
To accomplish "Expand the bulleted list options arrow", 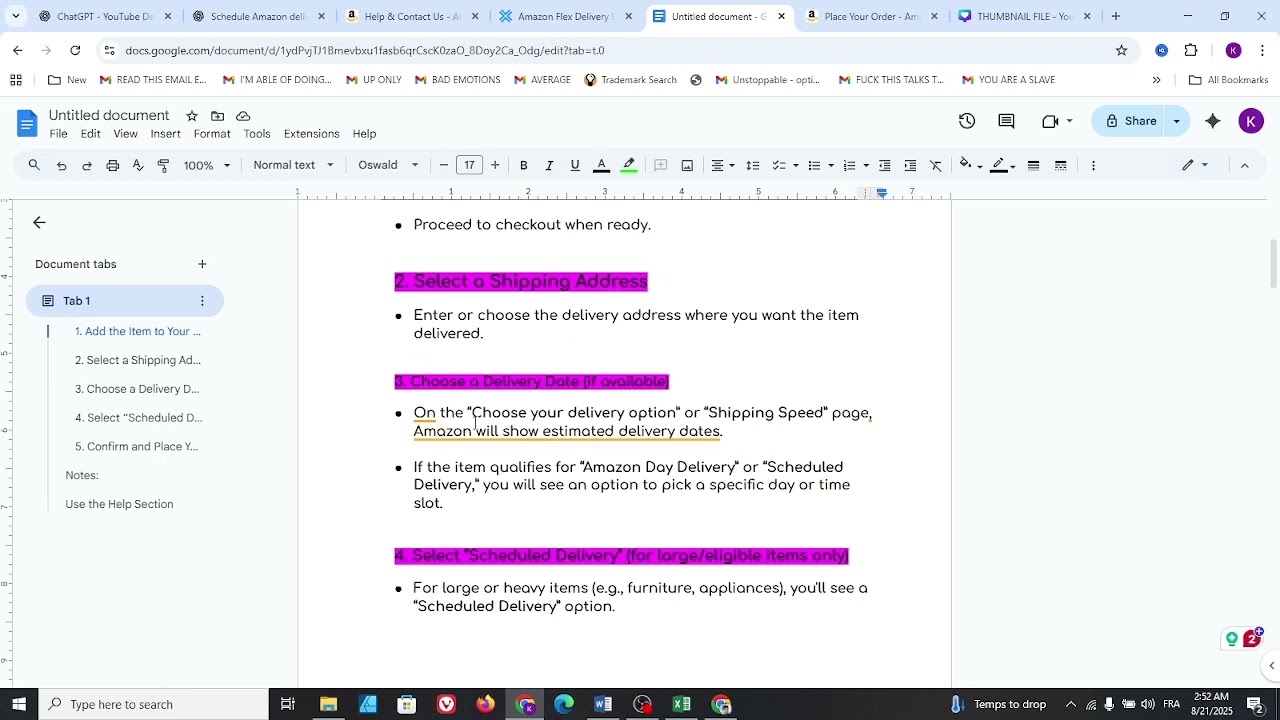I will coord(831,165).
